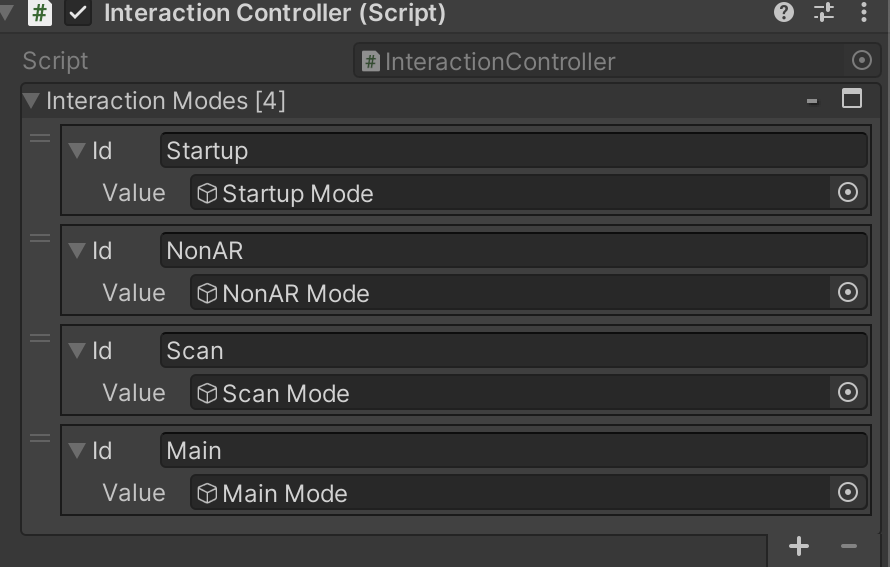Viewport: 890px width, 567px height.
Task: Click the Script field object picker
Action: pyautogui.click(x=862, y=61)
